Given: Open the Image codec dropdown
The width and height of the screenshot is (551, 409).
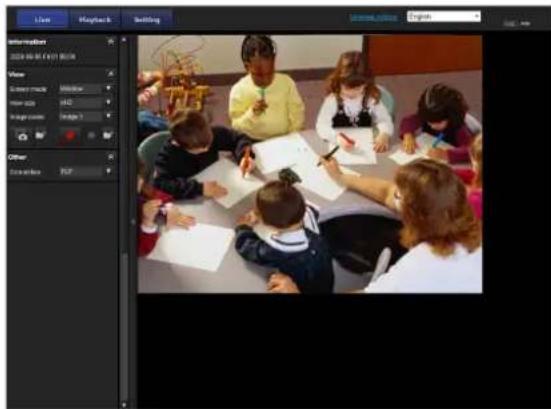Looking at the screenshot, I should [85, 116].
